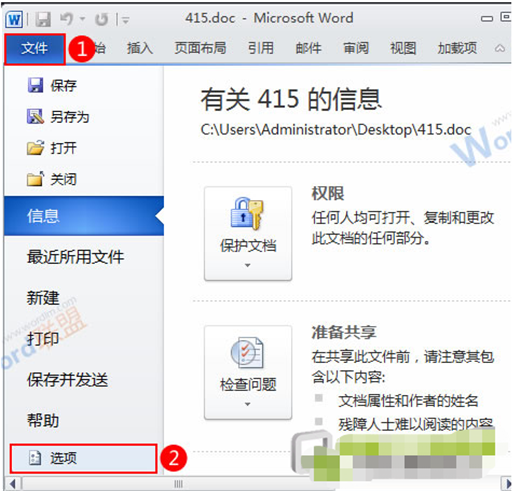
Task: Switch to the 页面布局 ribbon tab
Action: click(x=201, y=48)
